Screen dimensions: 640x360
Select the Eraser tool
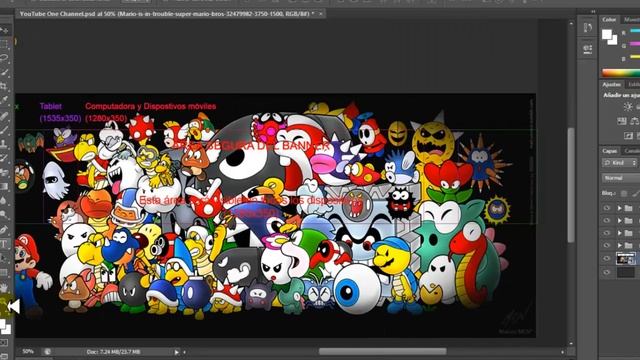coord(5,172)
